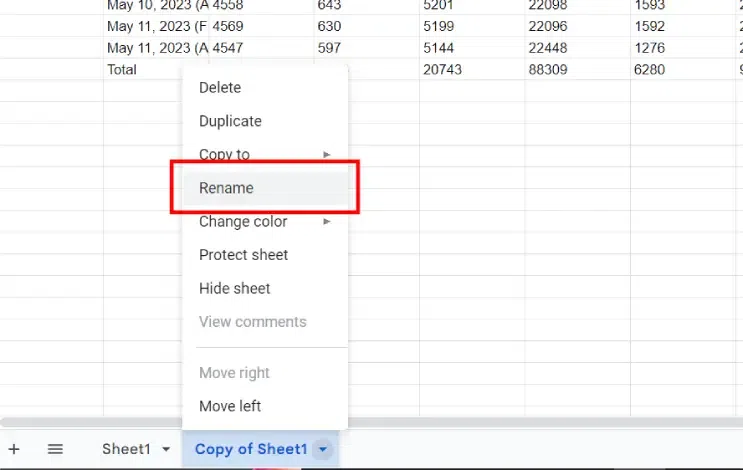Click Rename in the context menu

[227, 188]
